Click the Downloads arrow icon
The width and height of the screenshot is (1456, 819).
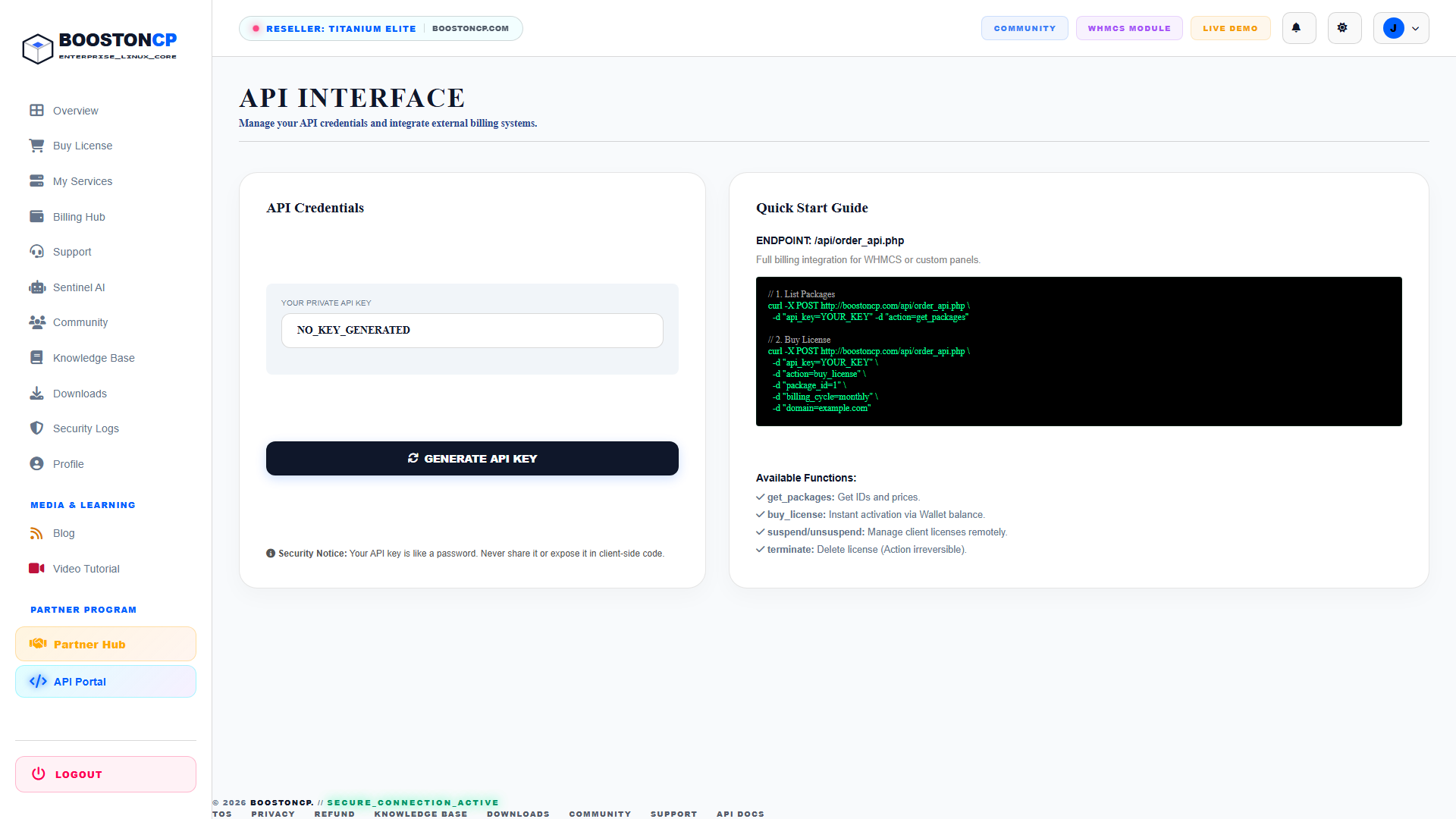tap(36, 394)
